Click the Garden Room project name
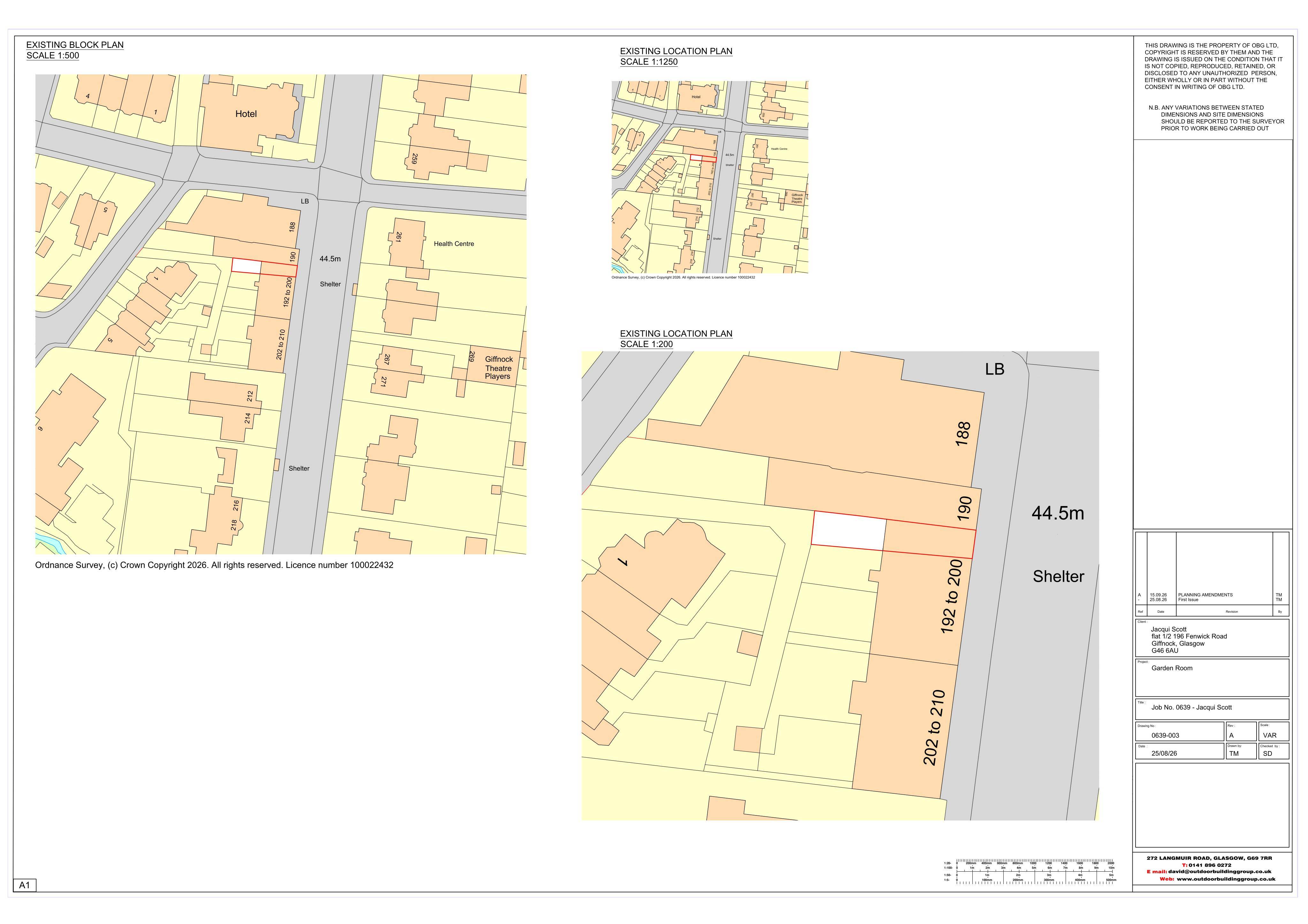The height and width of the screenshot is (924, 1308). [x=1172, y=668]
